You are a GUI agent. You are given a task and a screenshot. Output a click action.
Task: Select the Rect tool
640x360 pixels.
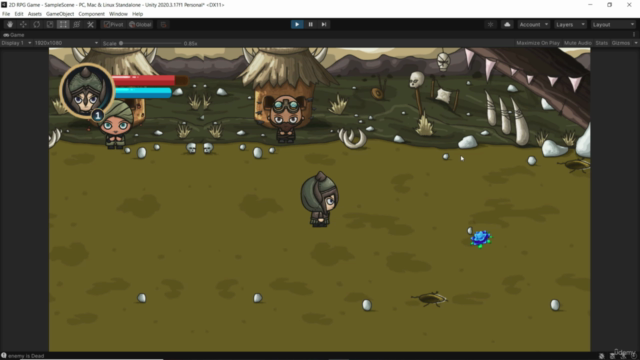pos(63,24)
